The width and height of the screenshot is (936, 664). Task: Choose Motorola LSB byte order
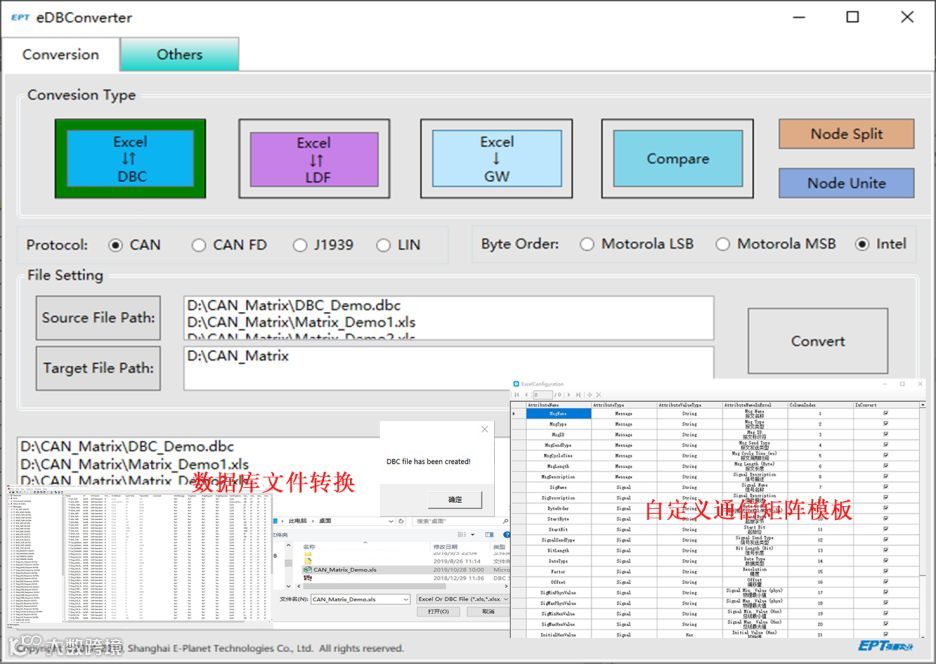pyautogui.click(x=587, y=244)
